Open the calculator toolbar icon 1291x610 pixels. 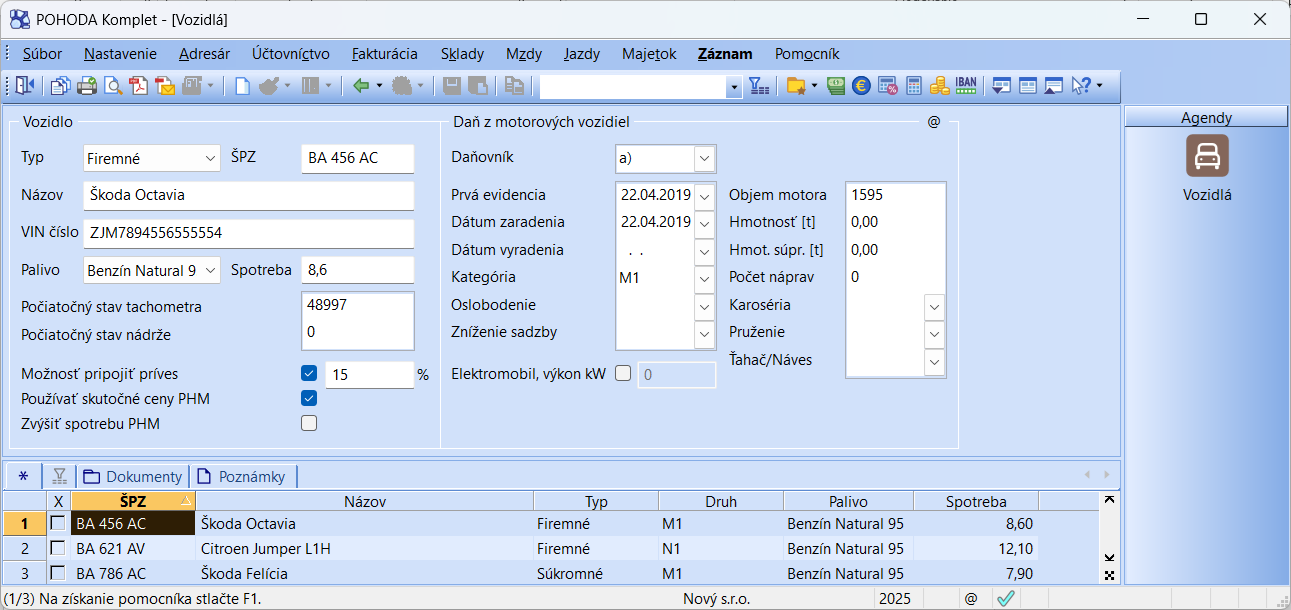click(913, 86)
